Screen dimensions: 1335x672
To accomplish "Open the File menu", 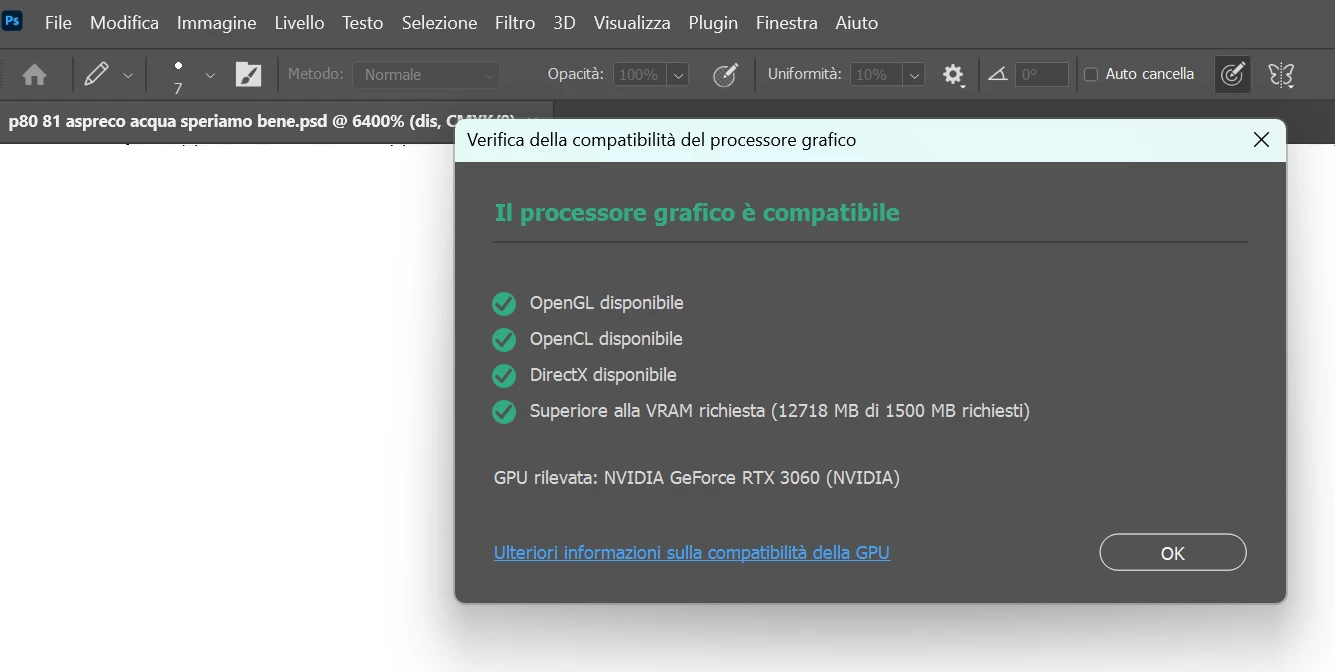I will click(58, 22).
